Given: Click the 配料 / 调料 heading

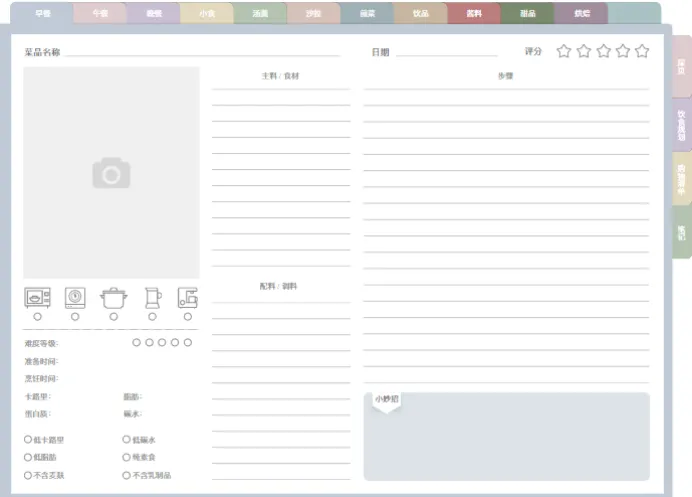Looking at the screenshot, I should [278, 286].
